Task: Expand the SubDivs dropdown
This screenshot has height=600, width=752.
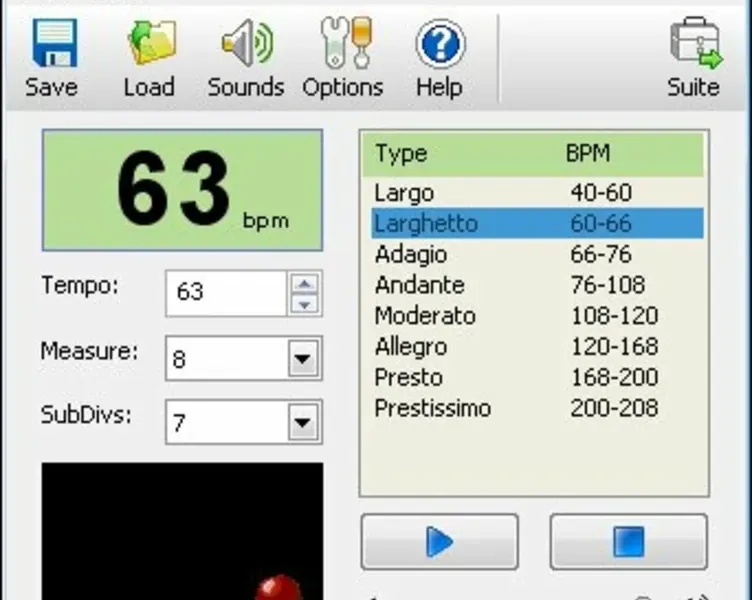Action: (x=303, y=422)
